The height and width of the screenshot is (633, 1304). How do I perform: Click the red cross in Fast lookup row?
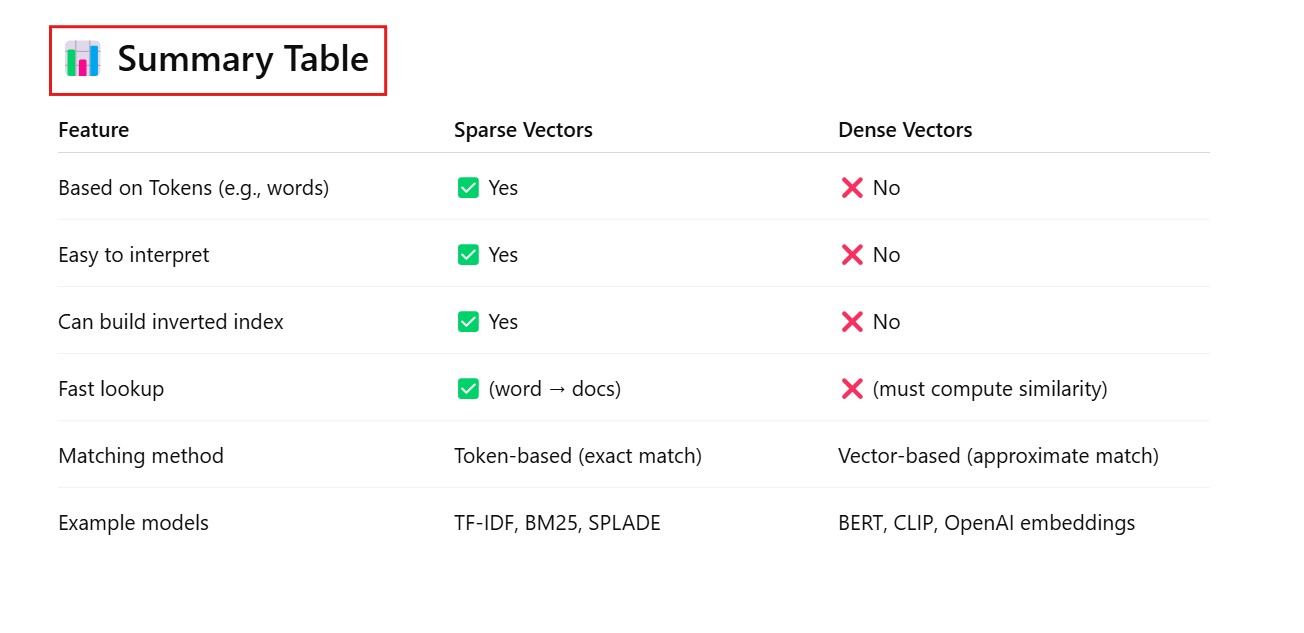pyautogui.click(x=852, y=389)
